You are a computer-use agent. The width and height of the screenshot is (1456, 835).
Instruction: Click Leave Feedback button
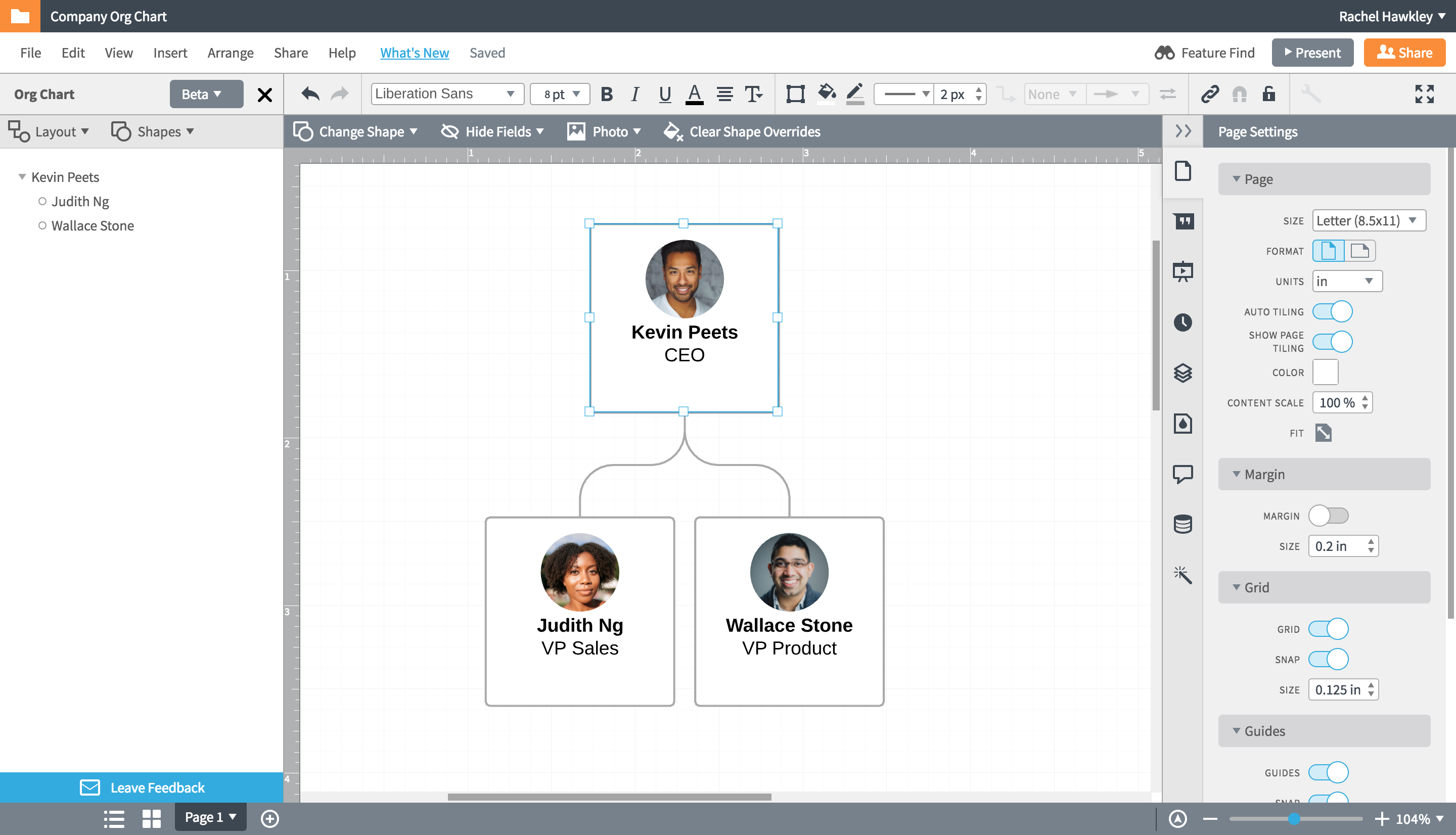(x=156, y=788)
